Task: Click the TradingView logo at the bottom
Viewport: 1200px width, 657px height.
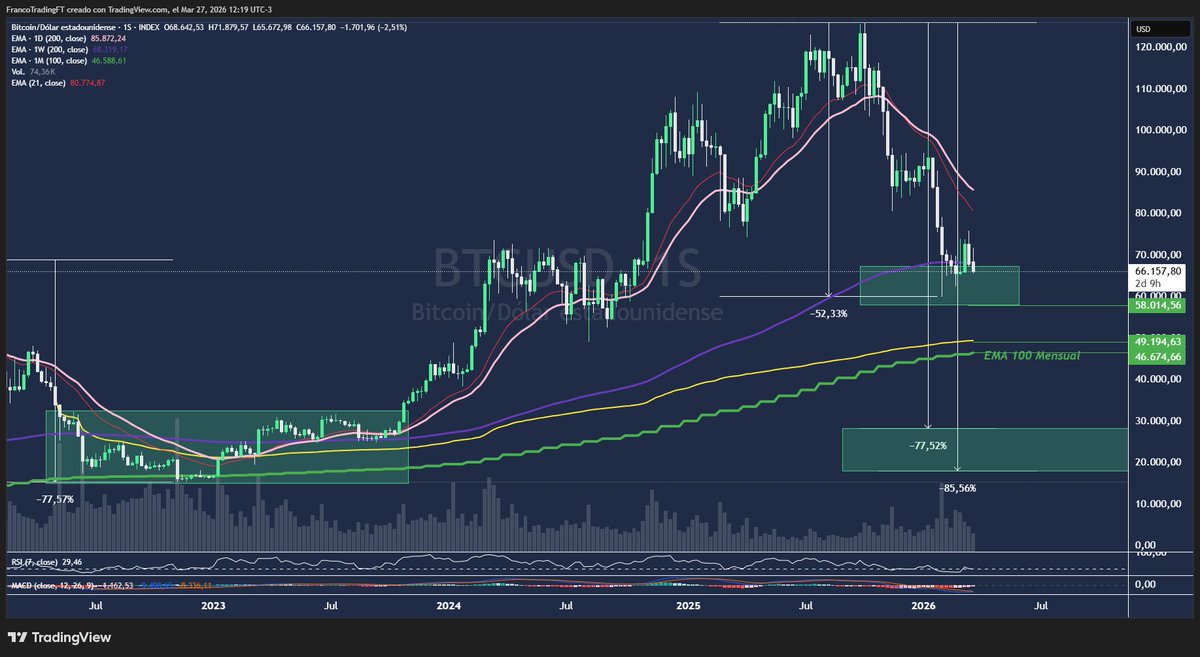Action: 60,637
